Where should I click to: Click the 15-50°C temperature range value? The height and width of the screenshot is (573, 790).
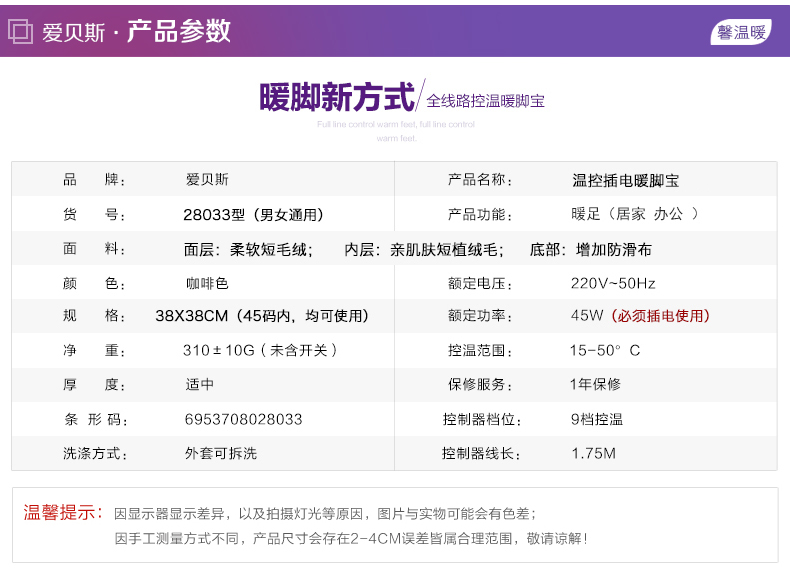(605, 351)
